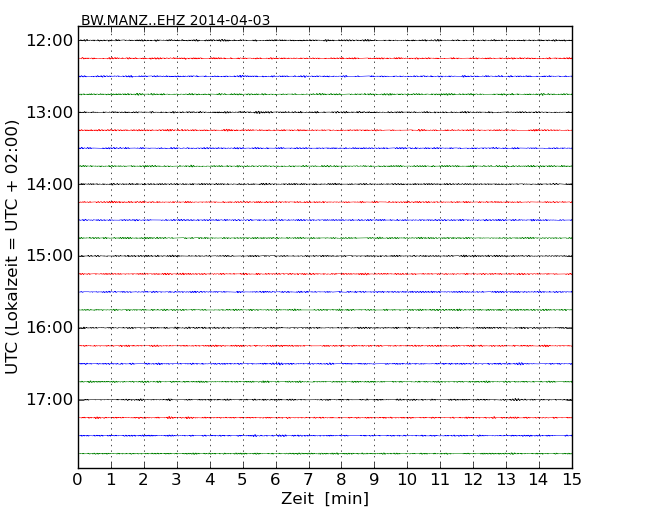Click the x-axis tick label 14

point(538,480)
